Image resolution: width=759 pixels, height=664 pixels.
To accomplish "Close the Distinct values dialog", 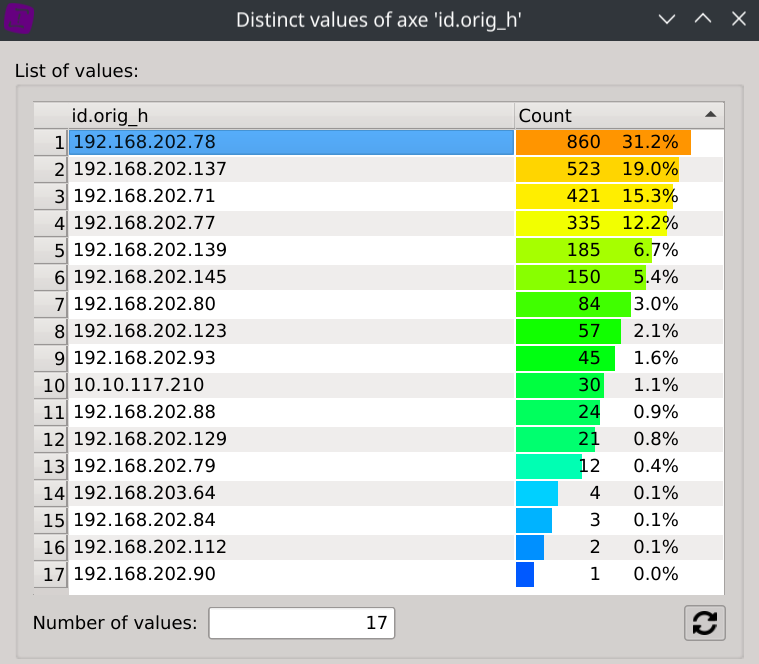I will (x=738, y=19).
